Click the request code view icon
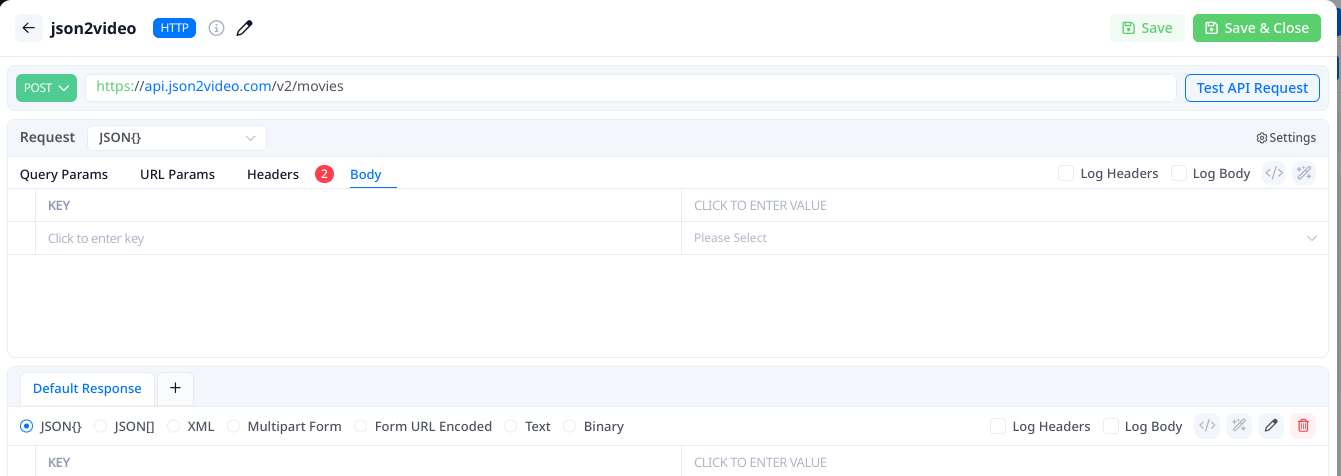Viewport: 1341px width, 476px height. point(1274,173)
